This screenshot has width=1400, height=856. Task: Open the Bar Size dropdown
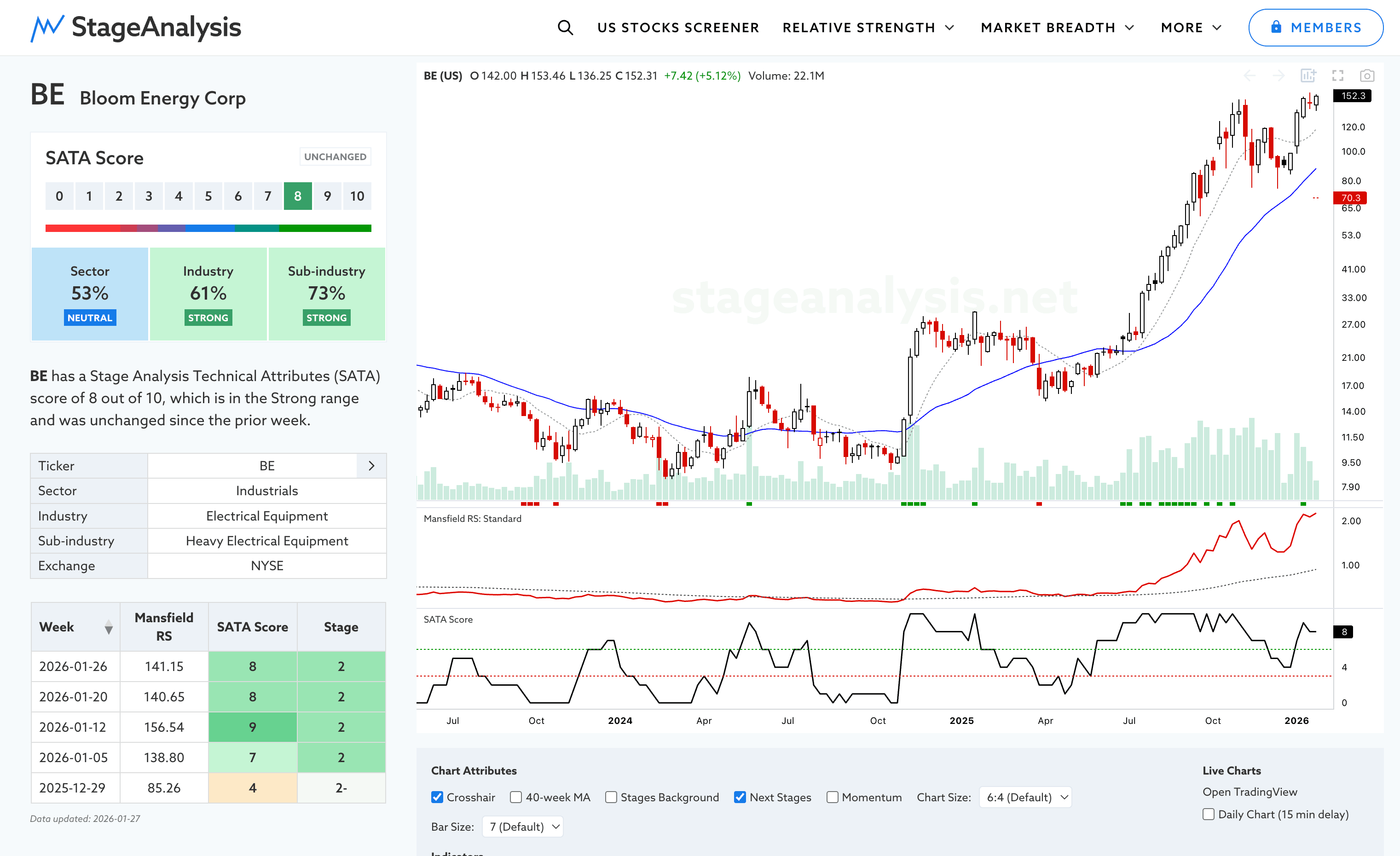(x=523, y=827)
